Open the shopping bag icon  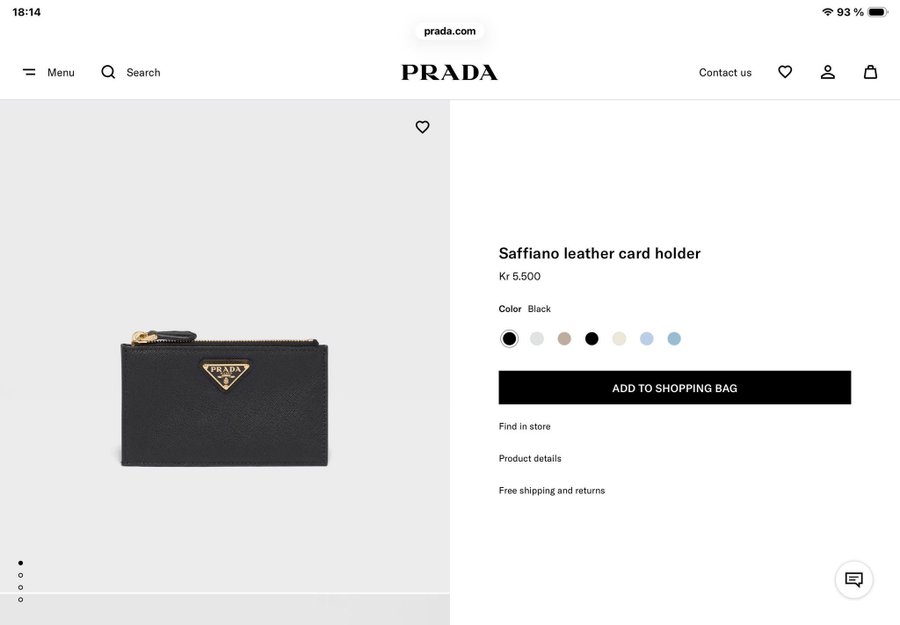click(x=871, y=72)
